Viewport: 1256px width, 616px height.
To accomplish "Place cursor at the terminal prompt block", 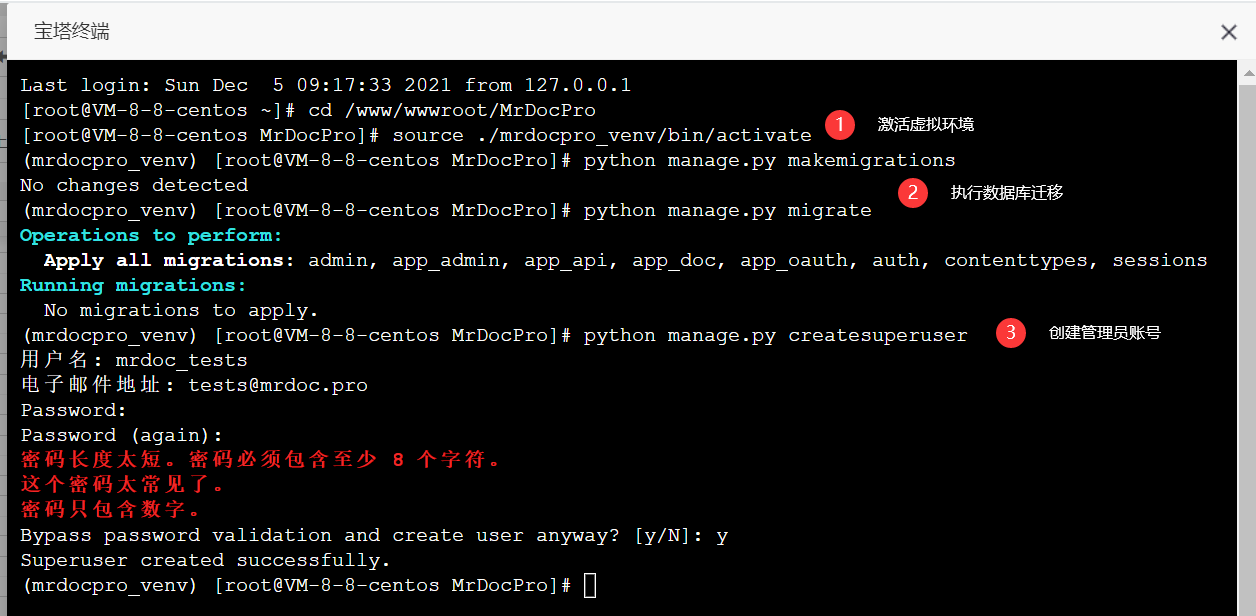I will 590,585.
